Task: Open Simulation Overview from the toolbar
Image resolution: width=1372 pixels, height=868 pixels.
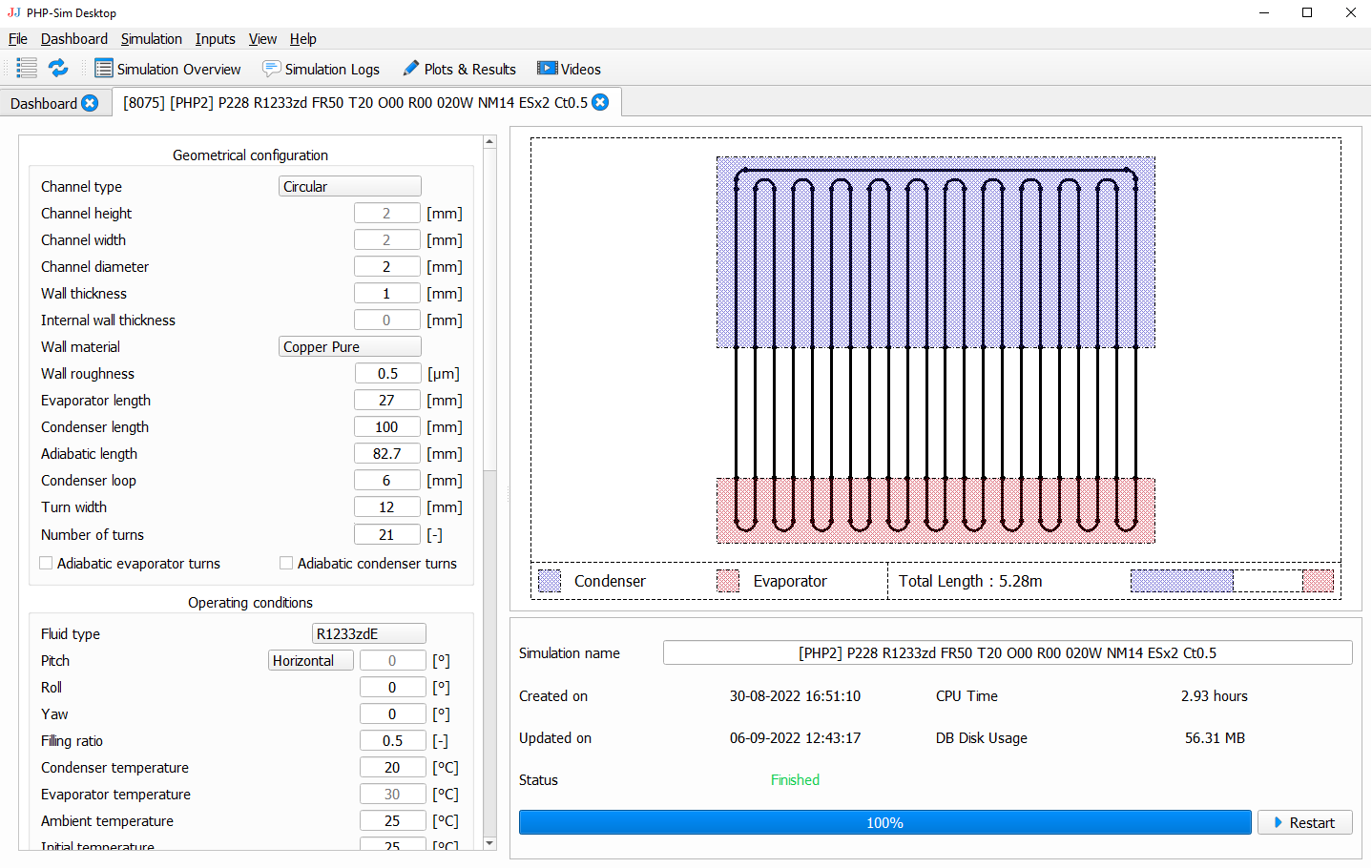Action: pyautogui.click(x=168, y=69)
